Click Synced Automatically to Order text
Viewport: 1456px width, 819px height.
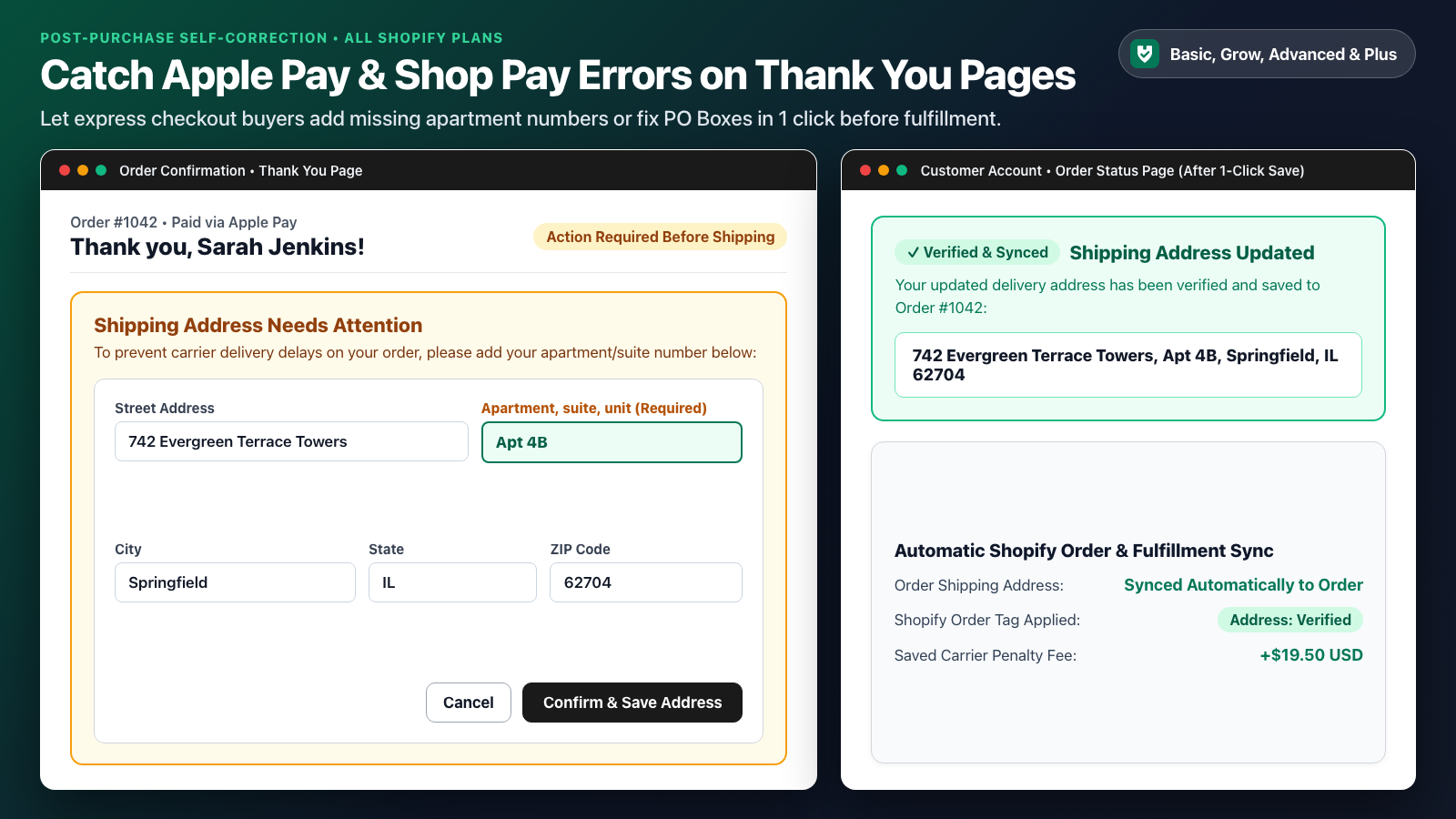[x=1243, y=585]
